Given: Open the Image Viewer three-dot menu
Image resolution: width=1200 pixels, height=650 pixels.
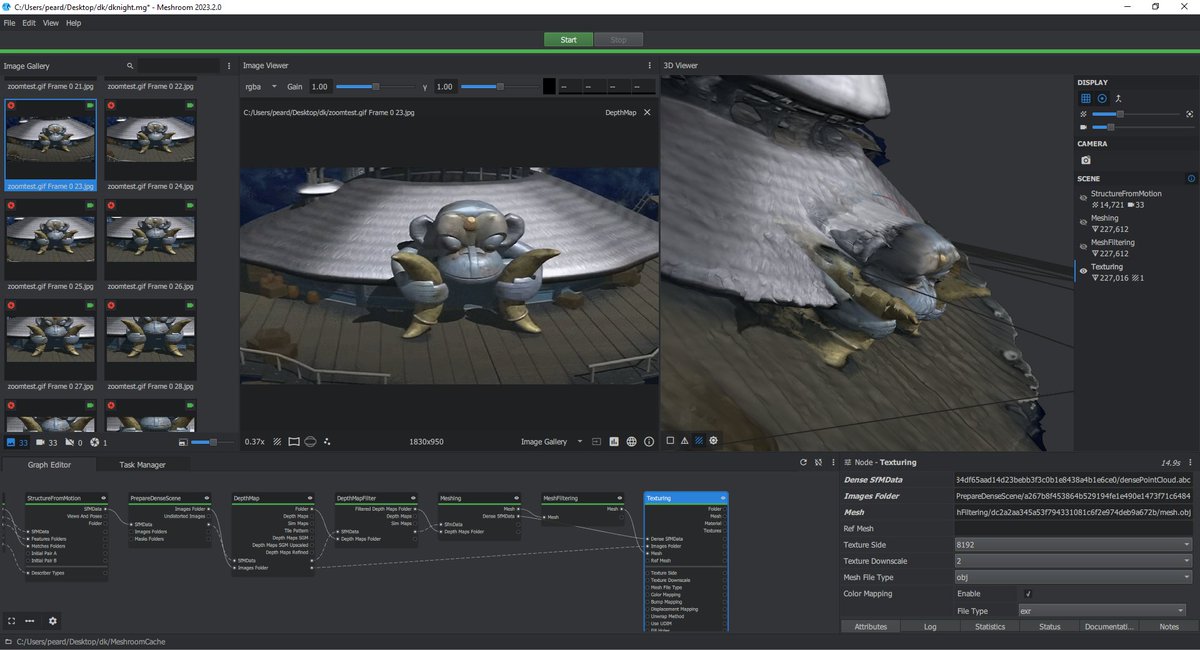Looking at the screenshot, I should click(650, 66).
